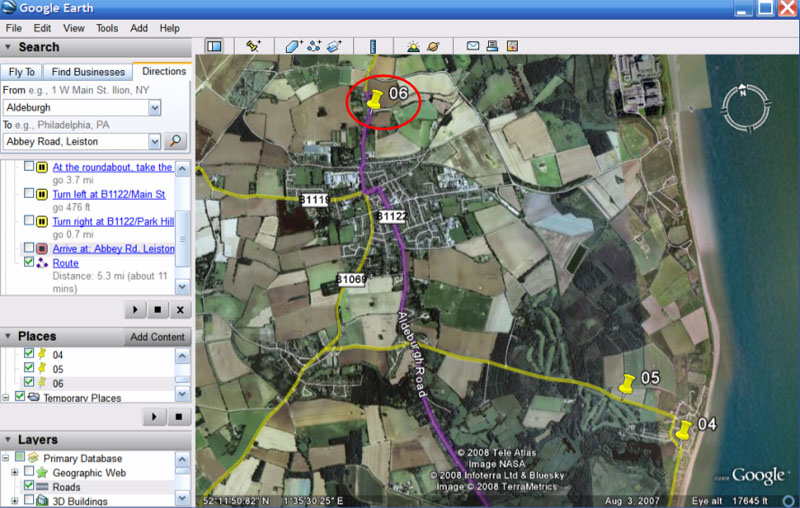Add a path from the toolbar
800x508 pixels.
pos(314,46)
